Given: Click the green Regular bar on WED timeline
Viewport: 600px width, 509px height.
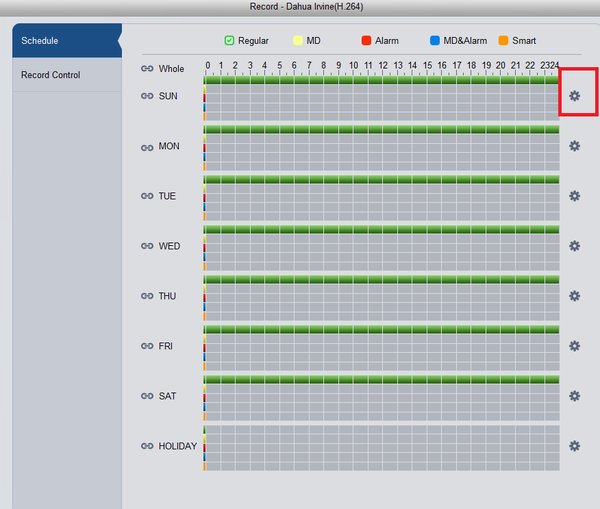Looking at the screenshot, I should (x=381, y=229).
